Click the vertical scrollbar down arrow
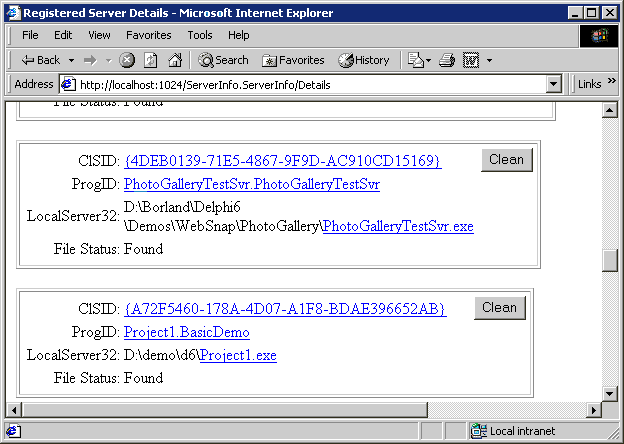624x444 pixels. pos(610,394)
